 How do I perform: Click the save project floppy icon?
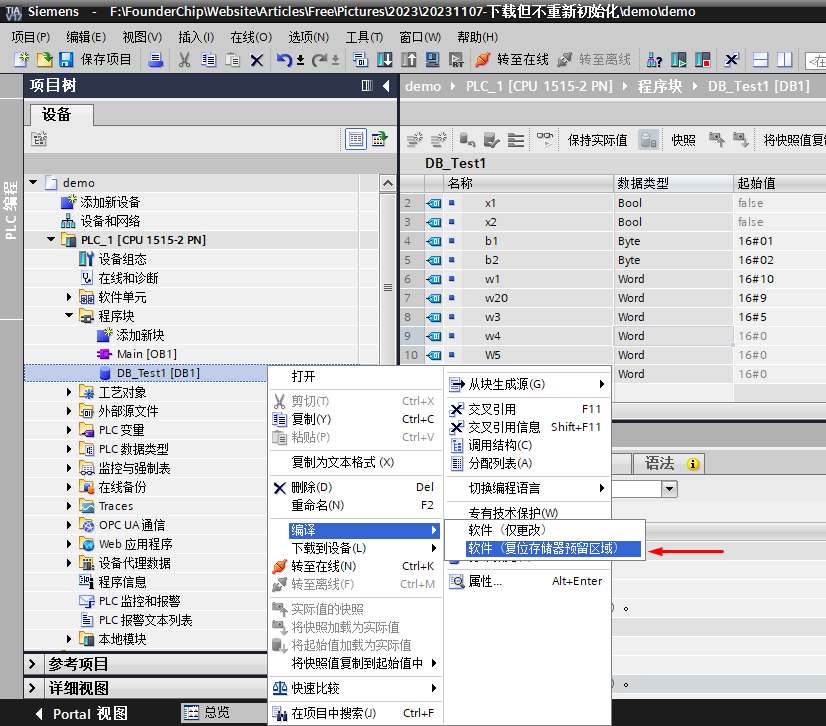(66, 60)
